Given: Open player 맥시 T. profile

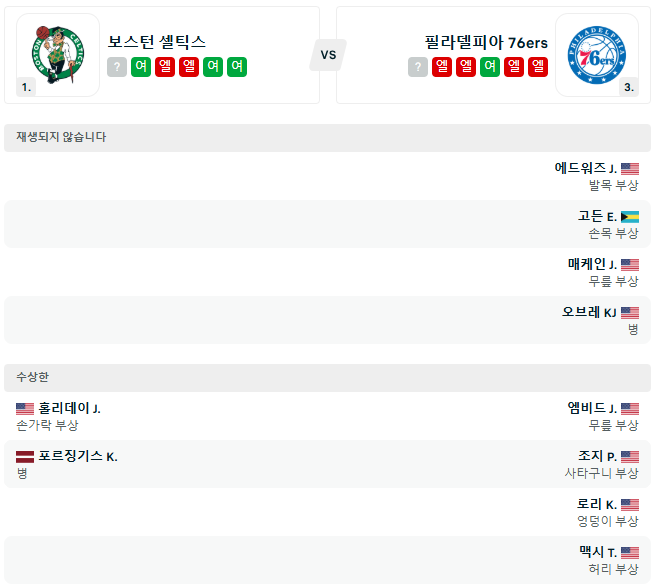Looking at the screenshot, I should (597, 552).
